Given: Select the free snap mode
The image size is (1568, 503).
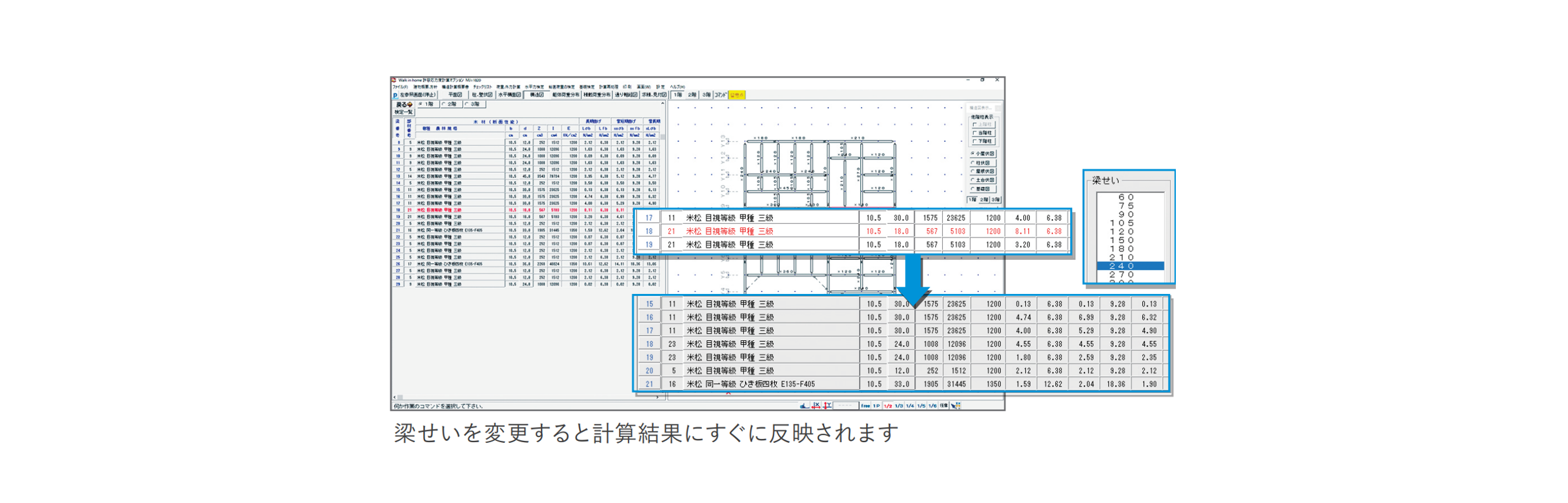Looking at the screenshot, I should tap(865, 405).
